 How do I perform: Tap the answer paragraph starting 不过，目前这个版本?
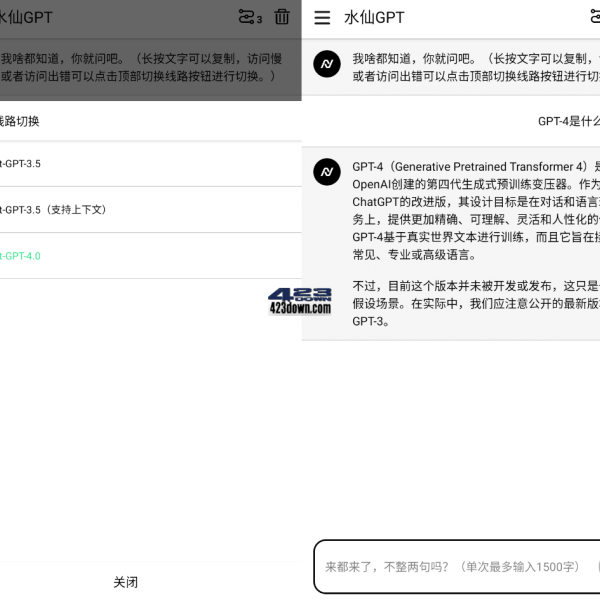coord(476,303)
